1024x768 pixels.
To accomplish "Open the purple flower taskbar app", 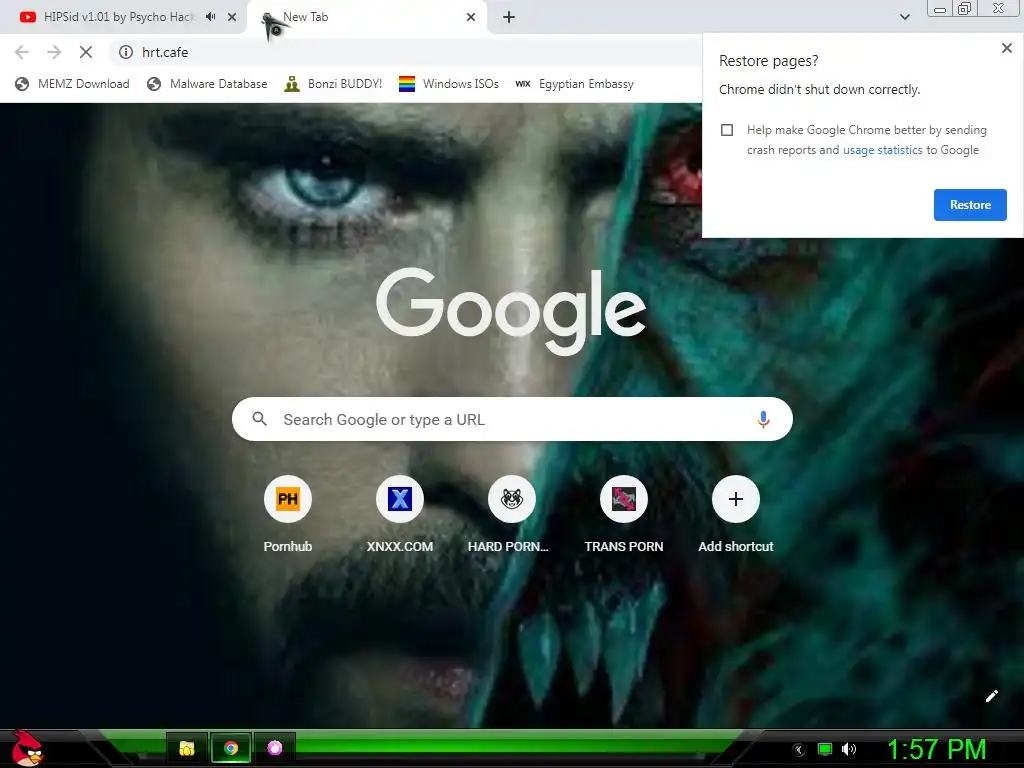I will (x=275, y=748).
